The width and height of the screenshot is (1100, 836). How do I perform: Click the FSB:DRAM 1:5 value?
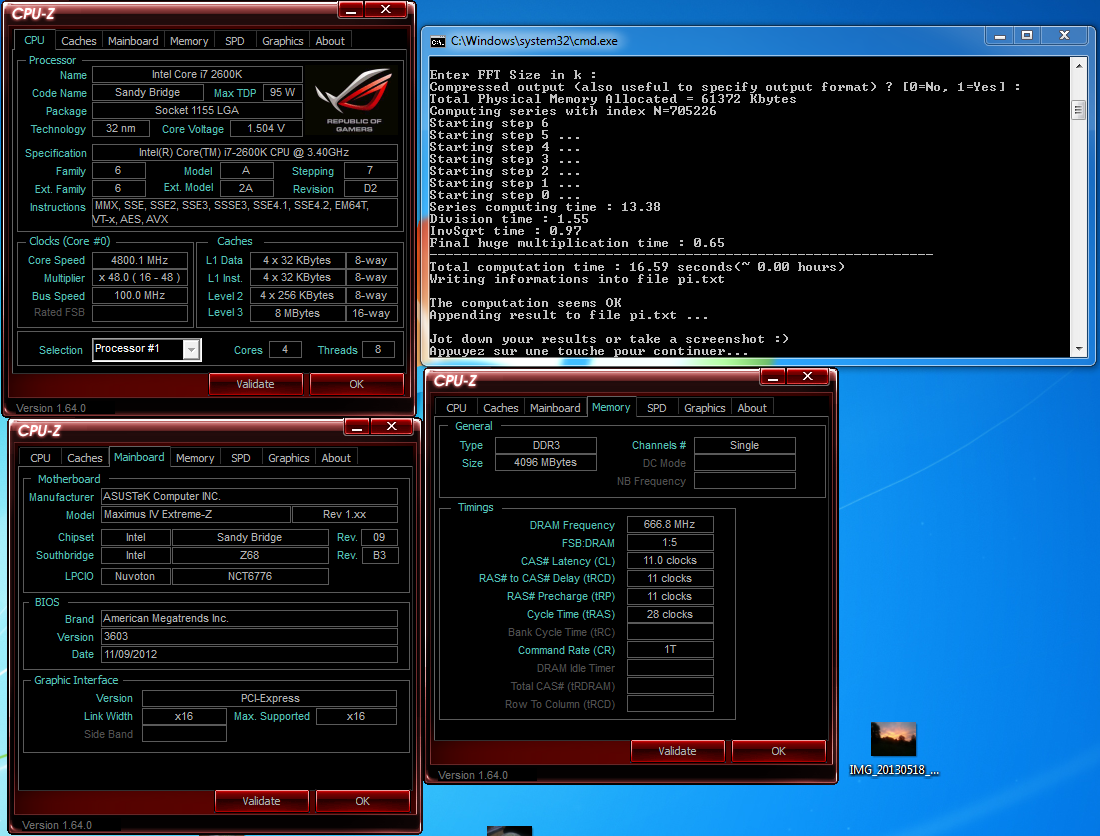click(x=670, y=543)
